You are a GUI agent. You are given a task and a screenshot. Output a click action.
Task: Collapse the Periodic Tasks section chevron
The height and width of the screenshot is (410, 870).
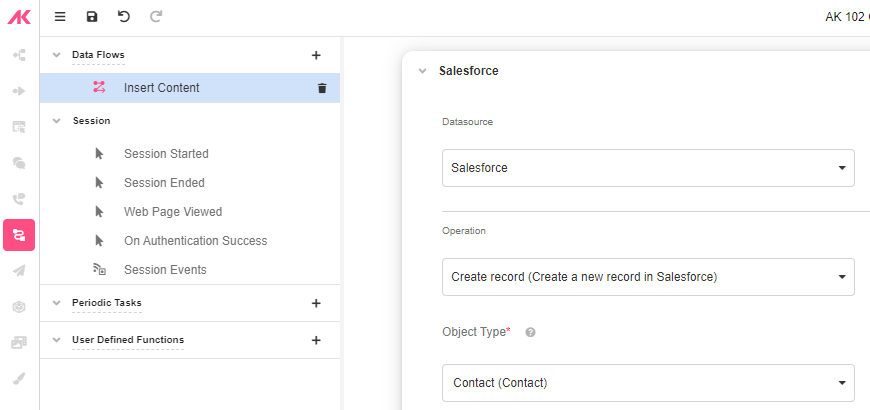56,303
